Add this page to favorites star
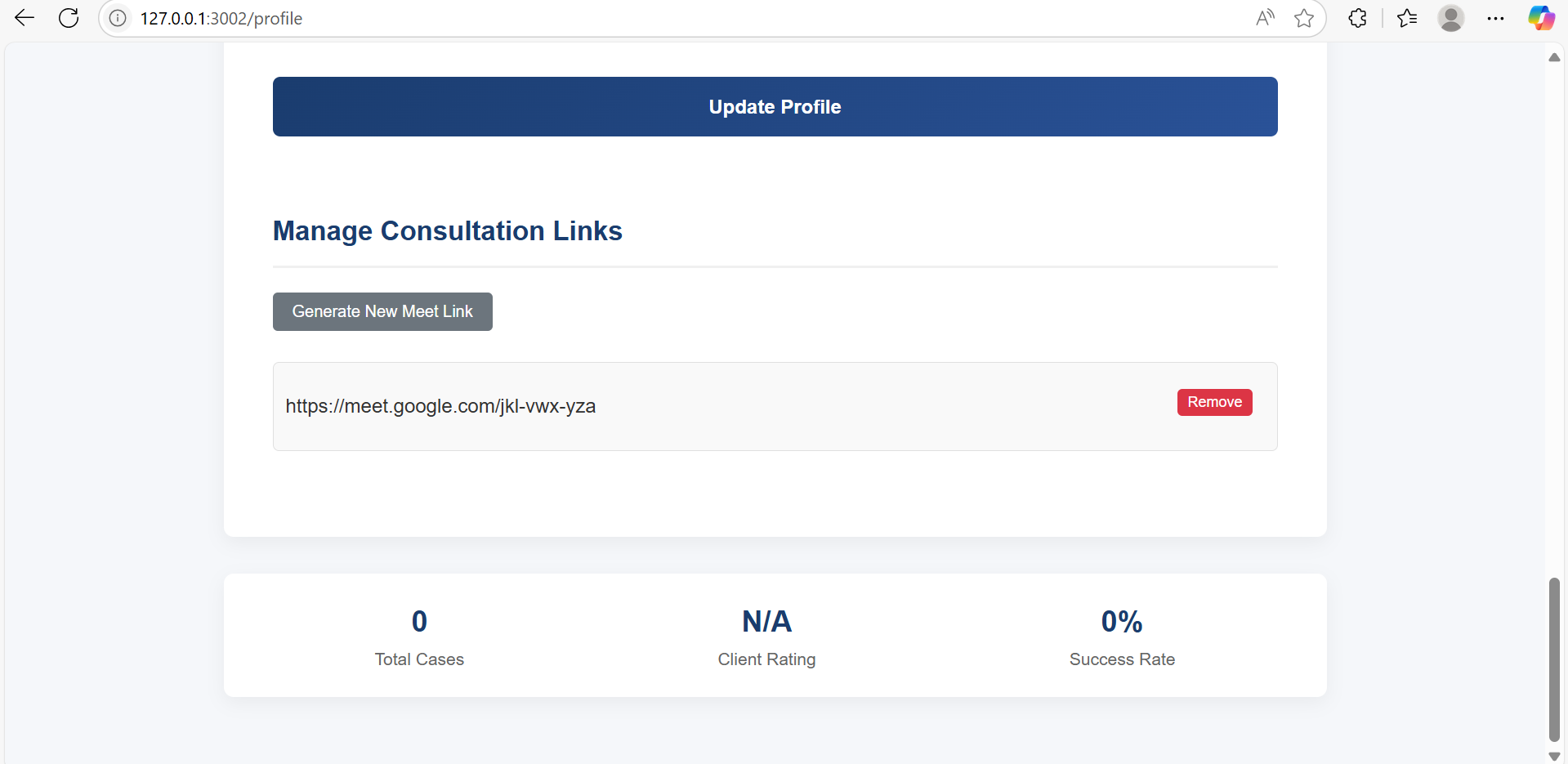 pos(1304,18)
